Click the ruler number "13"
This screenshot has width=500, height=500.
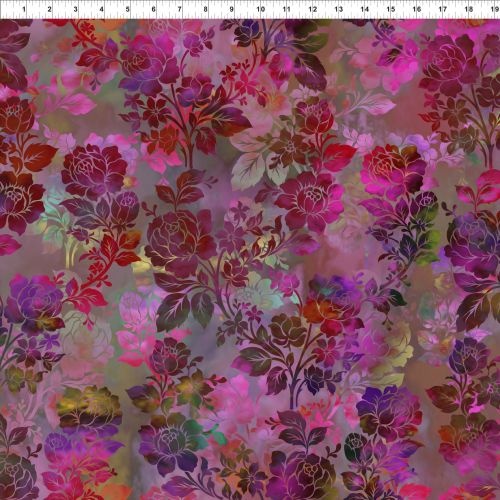(339, 9)
